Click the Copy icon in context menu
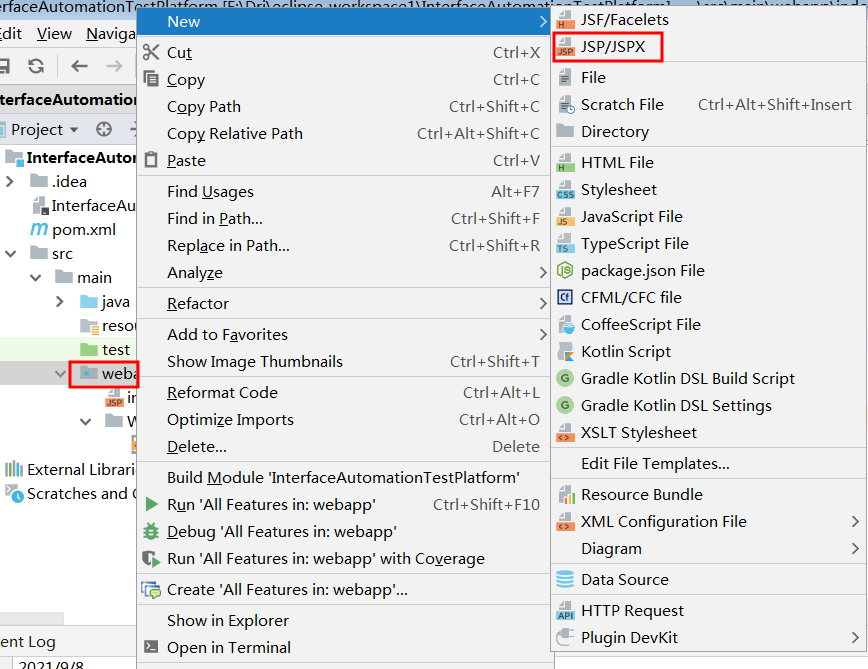The height and width of the screenshot is (669, 868). (x=151, y=79)
